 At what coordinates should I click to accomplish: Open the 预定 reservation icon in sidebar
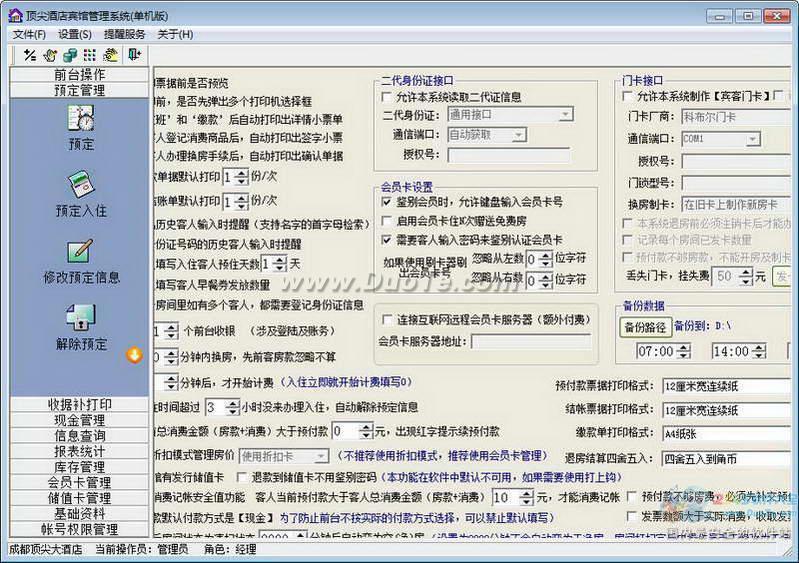point(81,120)
